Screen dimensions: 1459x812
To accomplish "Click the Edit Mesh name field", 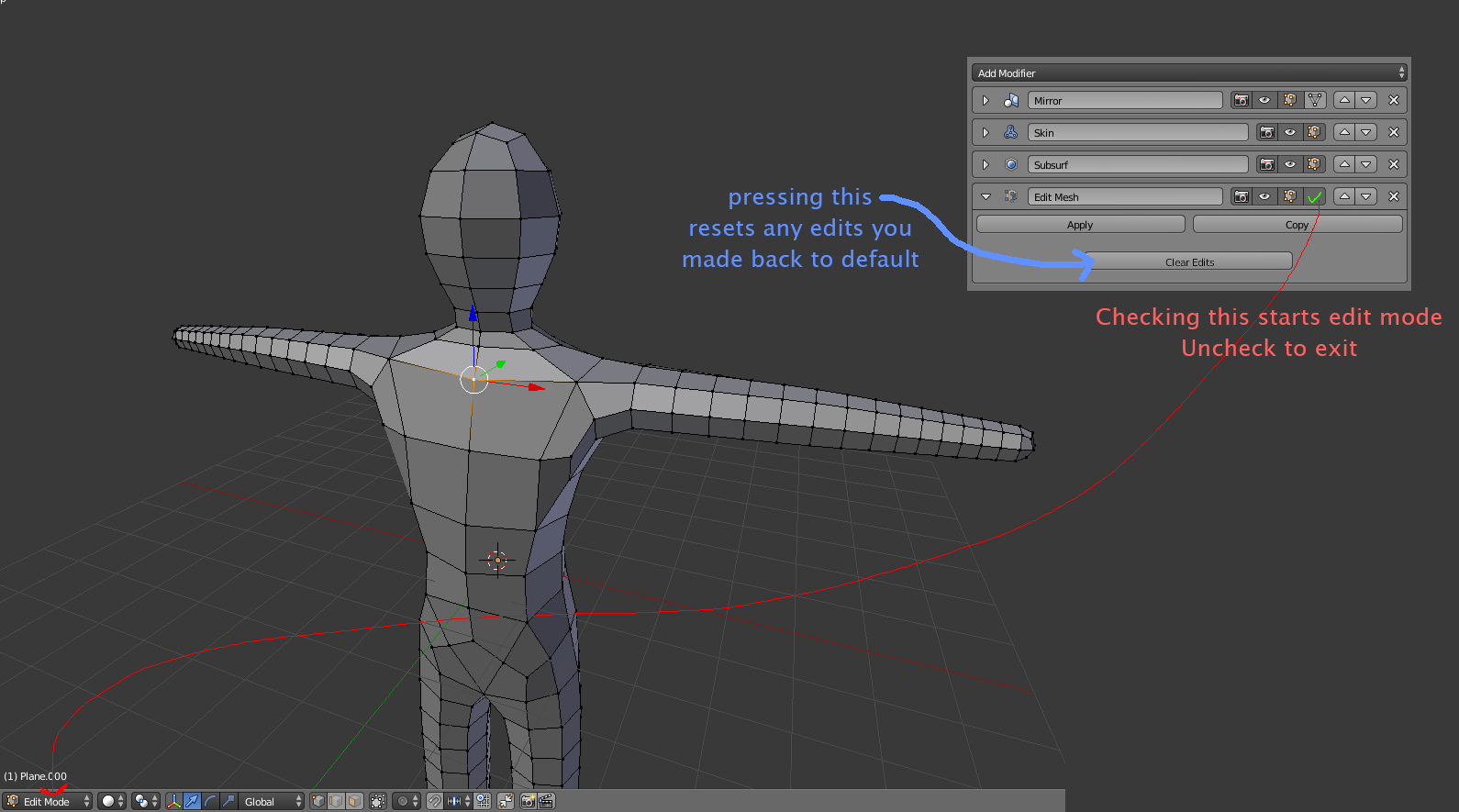I will pos(1125,196).
